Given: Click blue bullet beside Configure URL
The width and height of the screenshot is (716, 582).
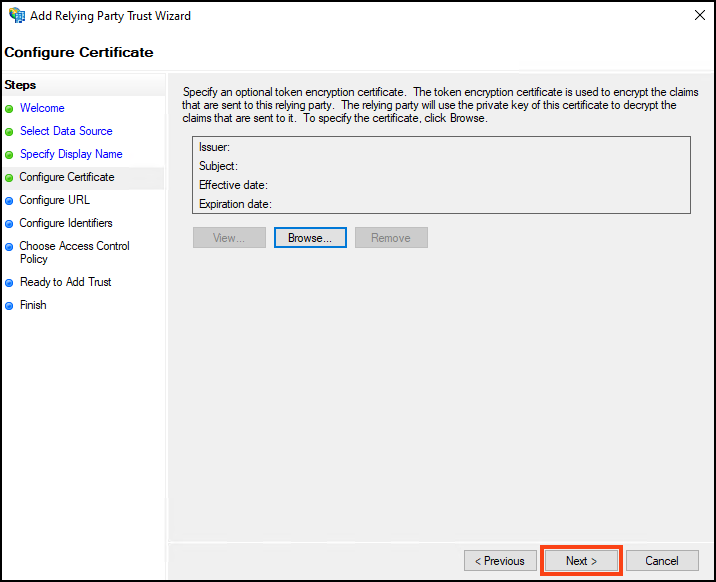Looking at the screenshot, I should pos(9,201).
